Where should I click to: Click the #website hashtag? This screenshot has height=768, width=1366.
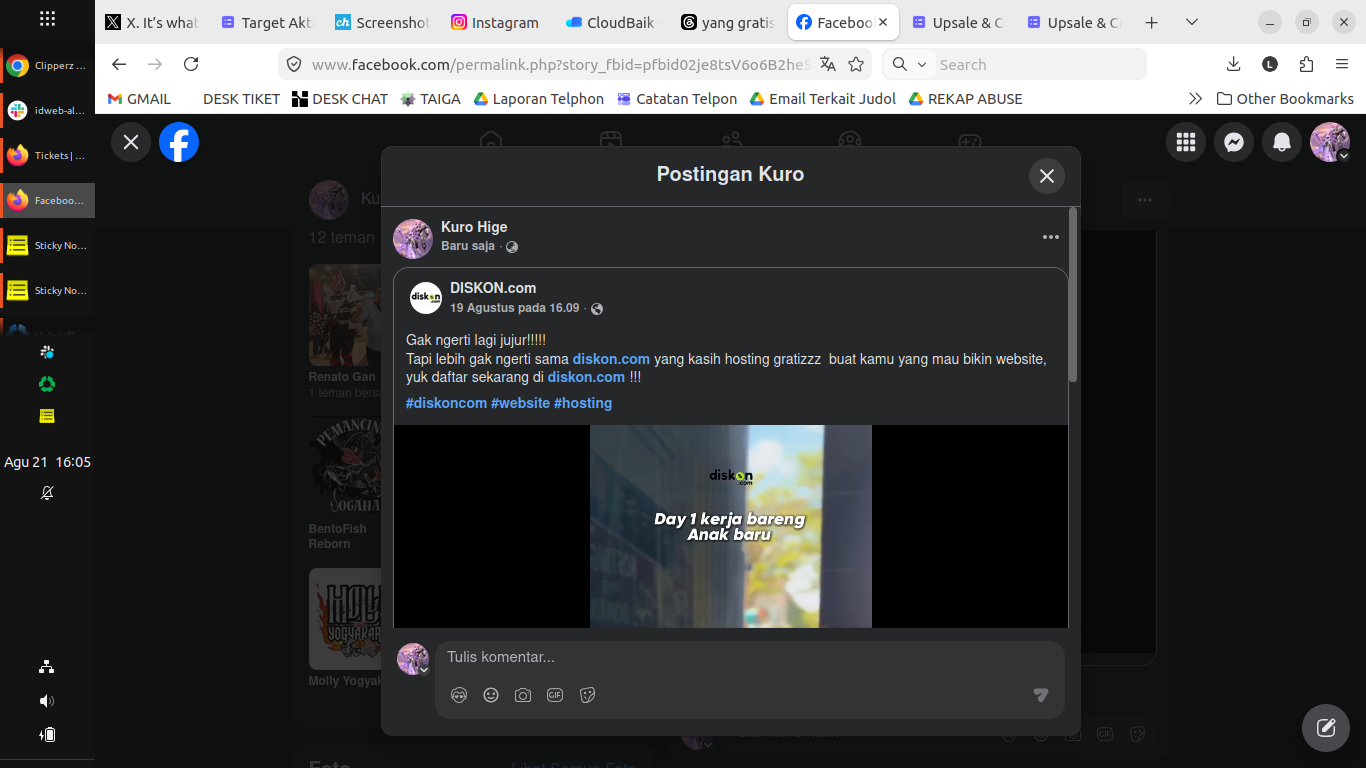click(520, 403)
